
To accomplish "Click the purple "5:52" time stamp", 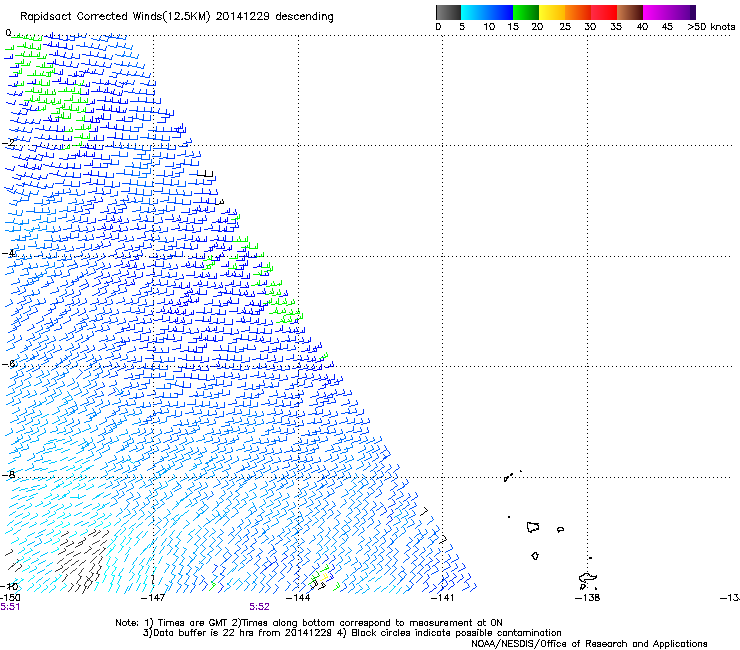I will 259,607.
